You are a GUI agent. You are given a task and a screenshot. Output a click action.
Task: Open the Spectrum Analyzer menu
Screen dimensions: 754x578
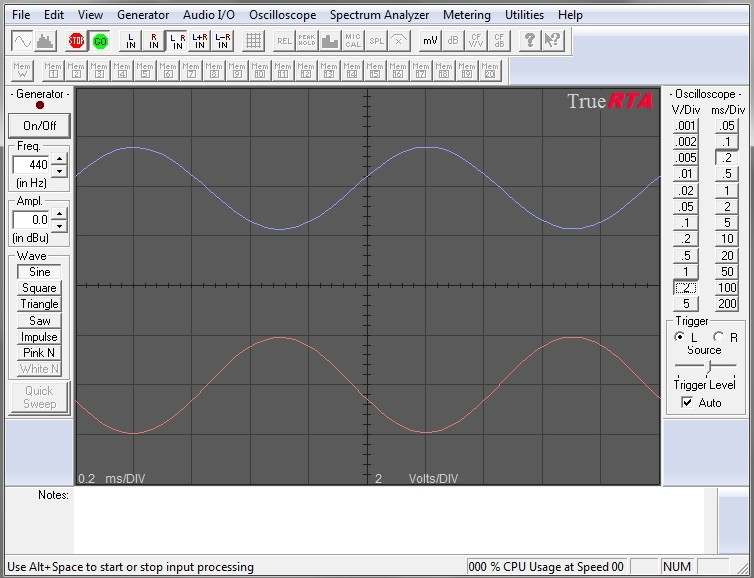(379, 15)
